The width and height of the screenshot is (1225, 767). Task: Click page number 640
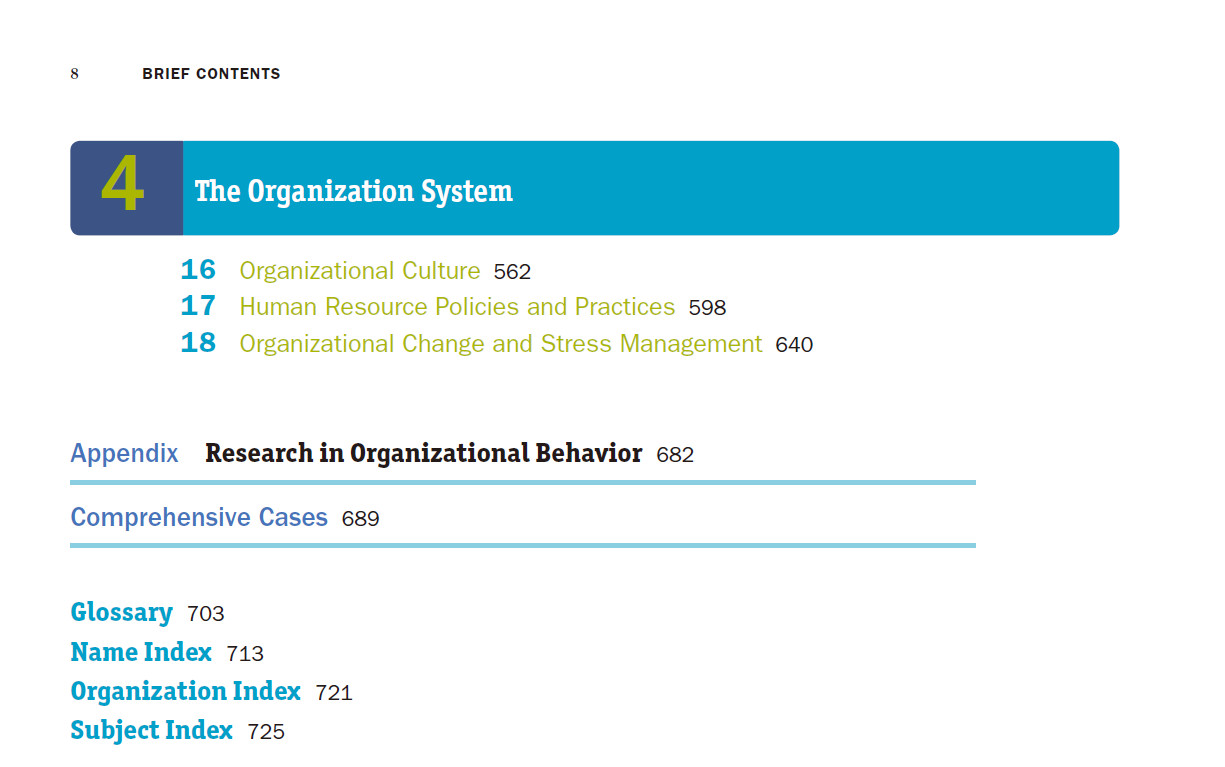[x=794, y=345]
